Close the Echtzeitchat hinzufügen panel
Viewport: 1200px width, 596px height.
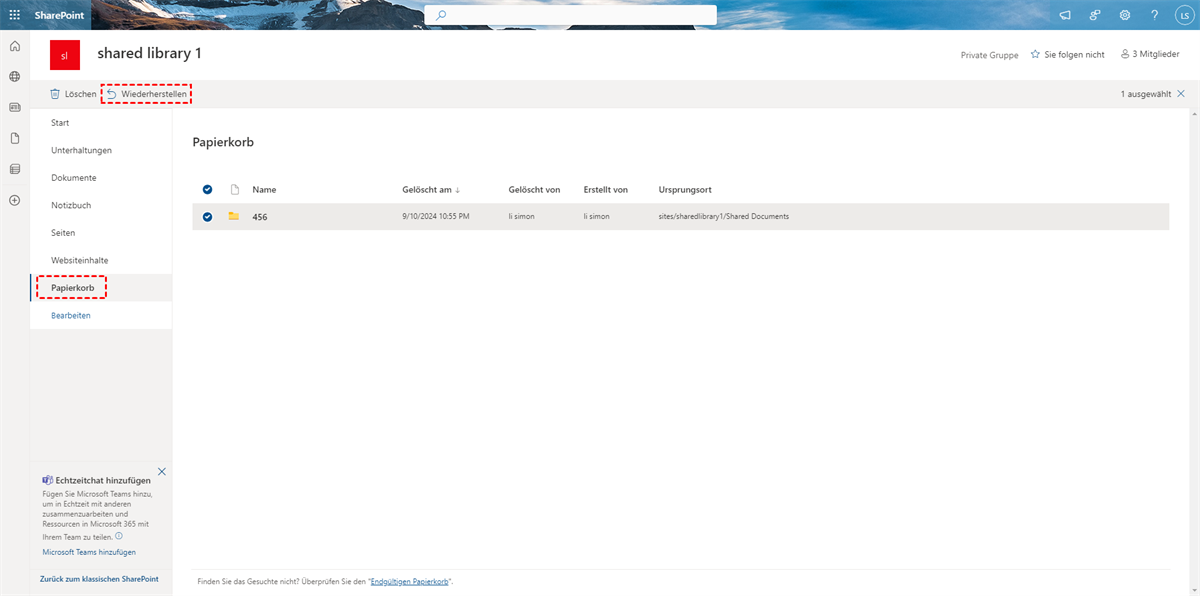[x=162, y=471]
